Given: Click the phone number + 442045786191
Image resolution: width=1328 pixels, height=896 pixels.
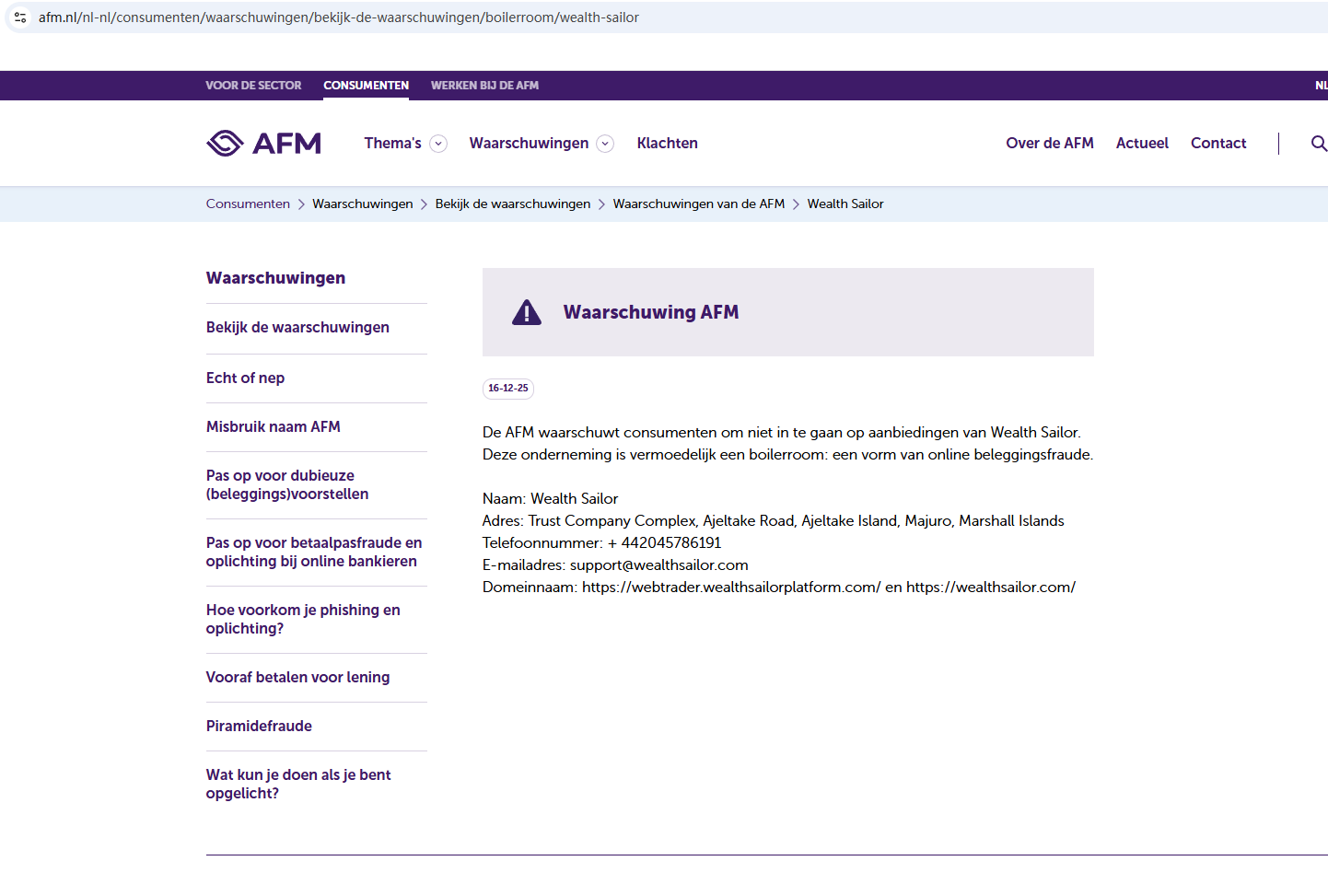Looking at the screenshot, I should (x=665, y=543).
